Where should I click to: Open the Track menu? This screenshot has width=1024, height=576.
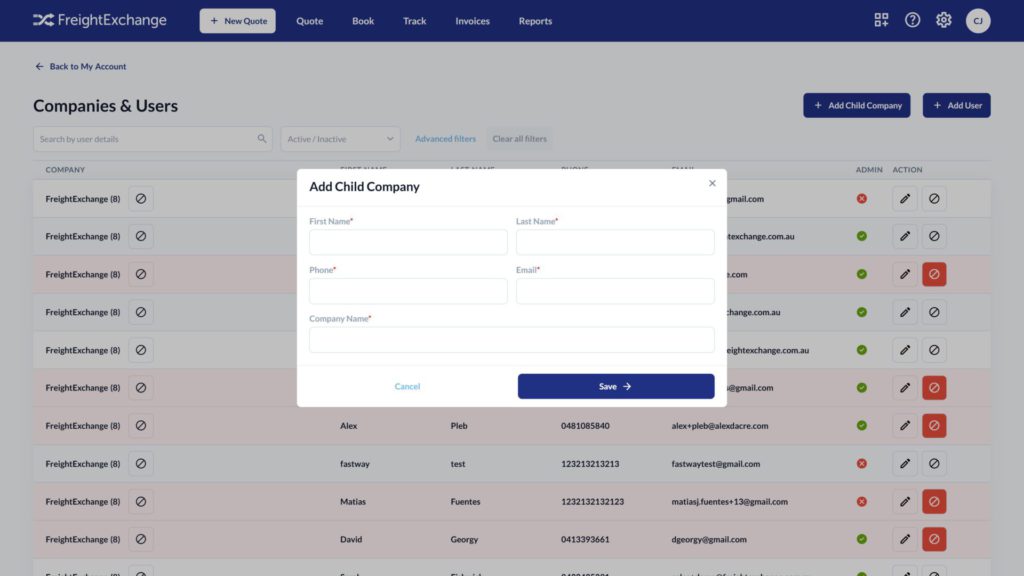click(415, 21)
